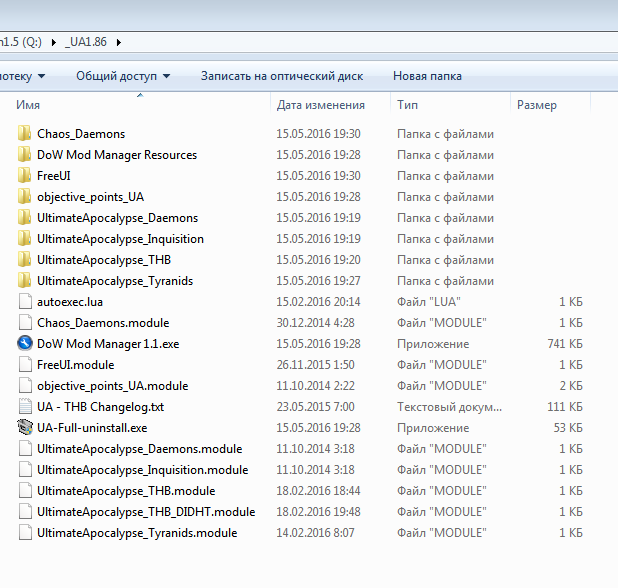618x588 pixels.
Task: Click the date '26.11.2015 1:50'
Action: tap(315, 365)
